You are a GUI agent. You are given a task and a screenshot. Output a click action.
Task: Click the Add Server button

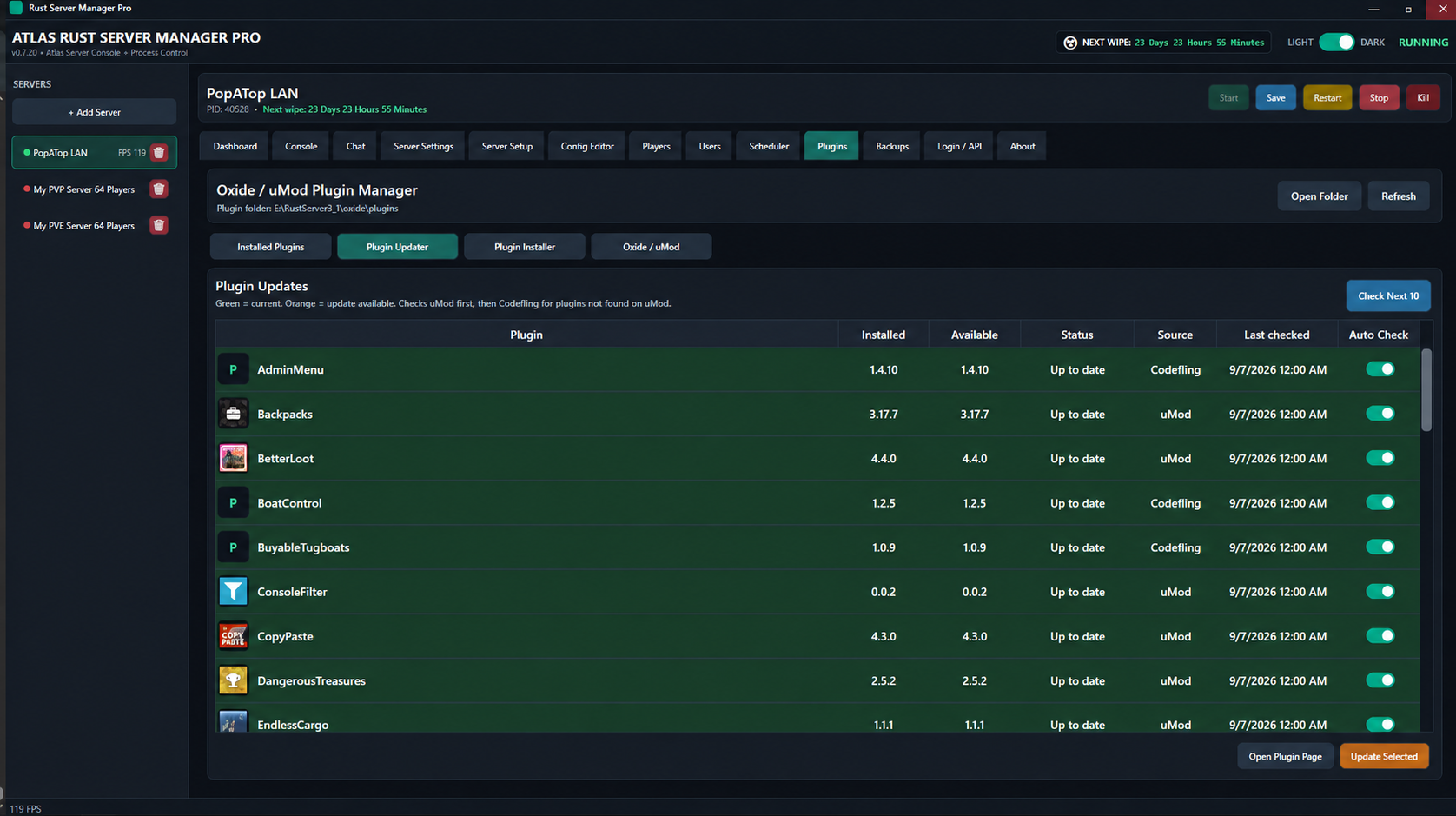click(94, 112)
